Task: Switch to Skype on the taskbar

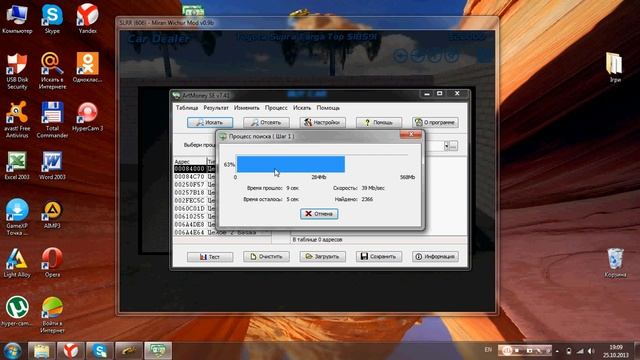Action: pyautogui.click(x=100, y=351)
